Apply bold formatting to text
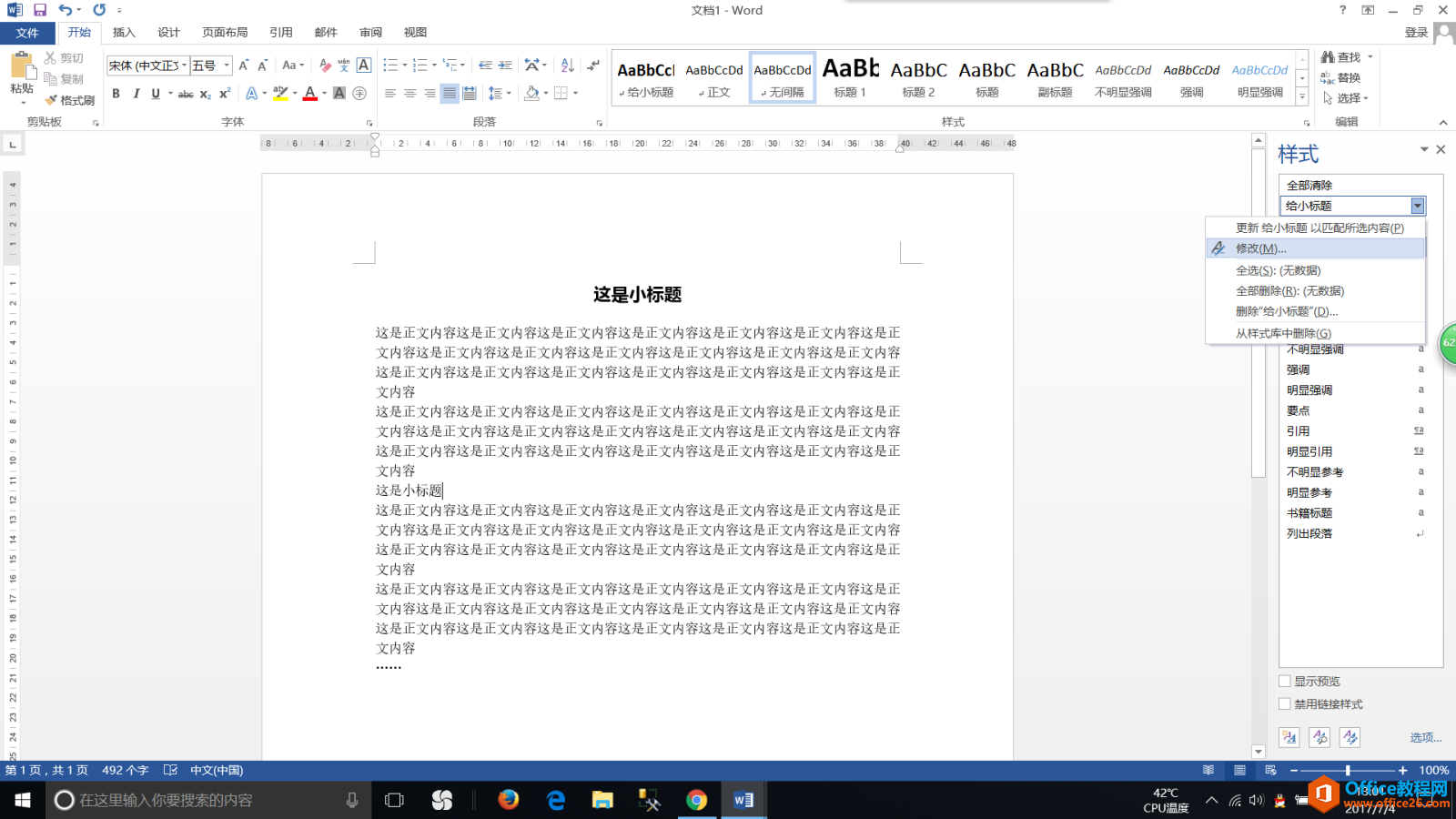Screen dimensions: 1456x819 pyautogui.click(x=116, y=93)
